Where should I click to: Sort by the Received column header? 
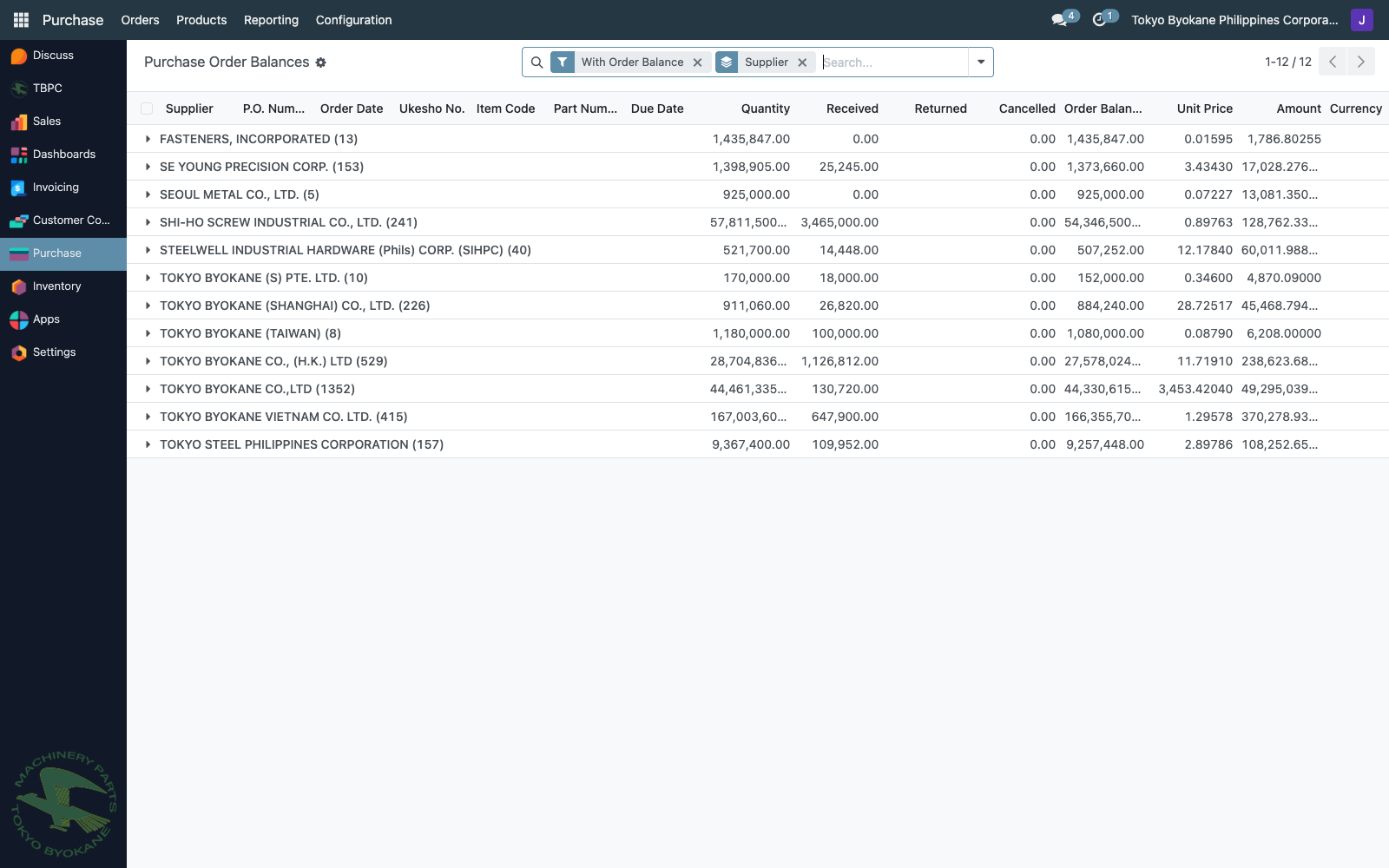click(x=852, y=108)
